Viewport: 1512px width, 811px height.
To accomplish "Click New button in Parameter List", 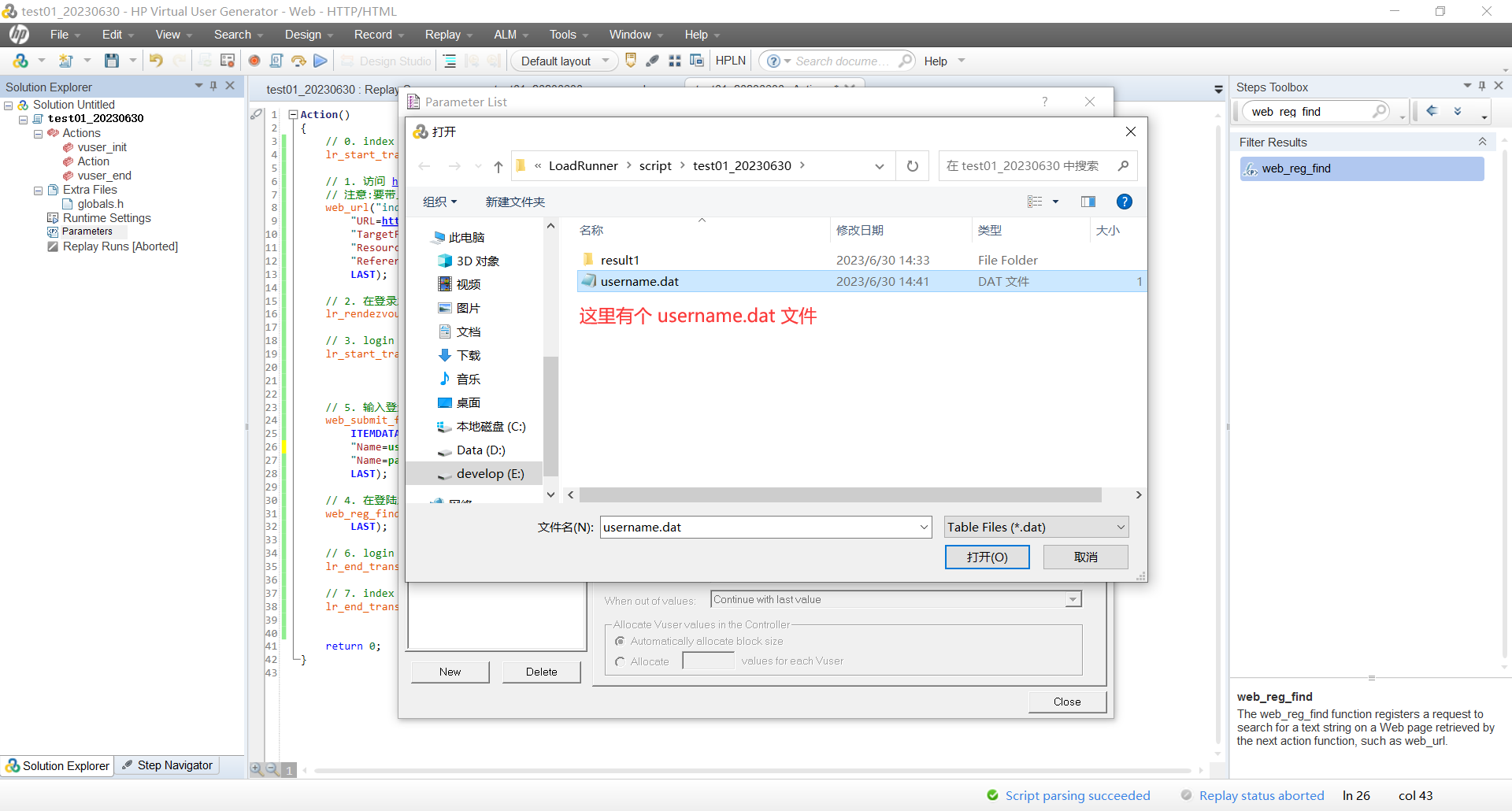I will tap(450, 672).
